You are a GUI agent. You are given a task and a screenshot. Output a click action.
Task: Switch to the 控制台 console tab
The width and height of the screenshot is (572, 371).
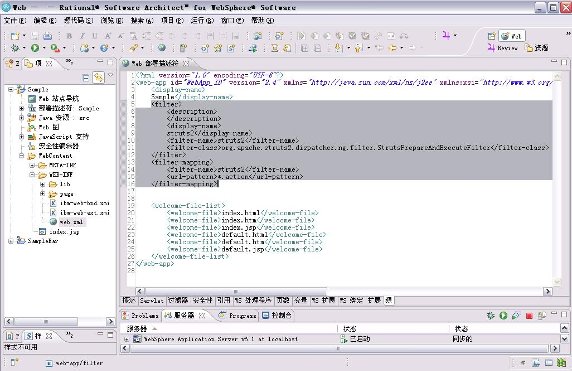pyautogui.click(x=277, y=316)
